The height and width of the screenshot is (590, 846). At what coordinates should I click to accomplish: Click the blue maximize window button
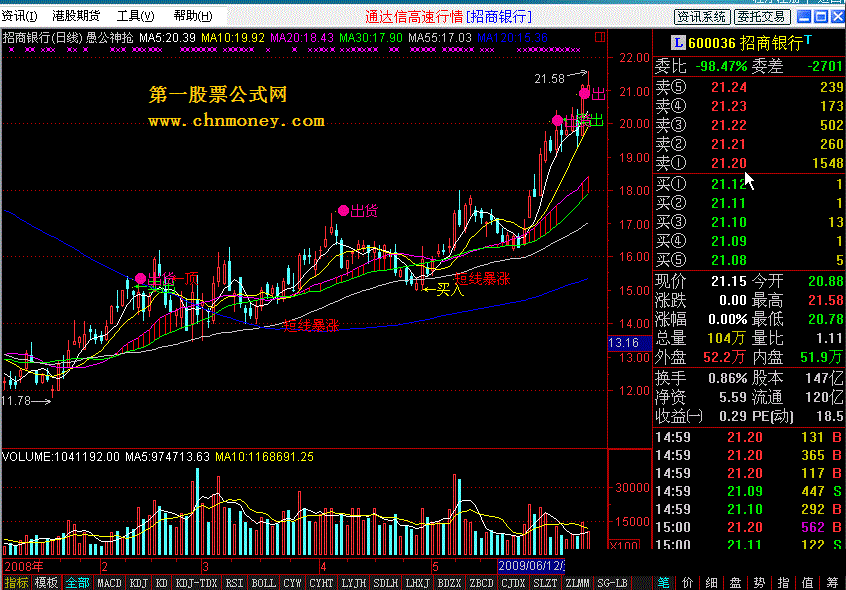(821, 17)
